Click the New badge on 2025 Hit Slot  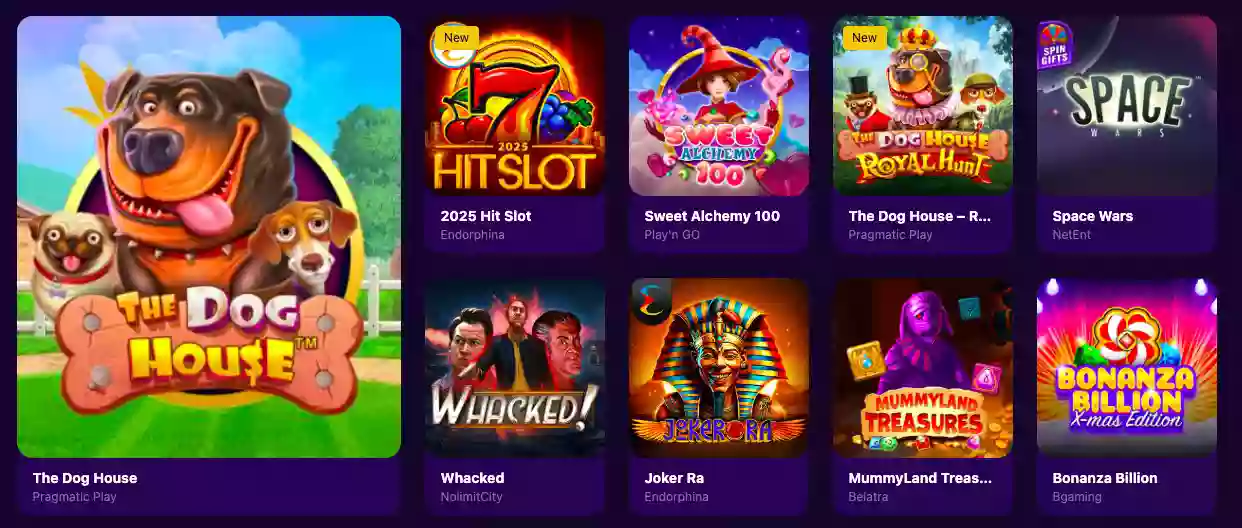456,38
